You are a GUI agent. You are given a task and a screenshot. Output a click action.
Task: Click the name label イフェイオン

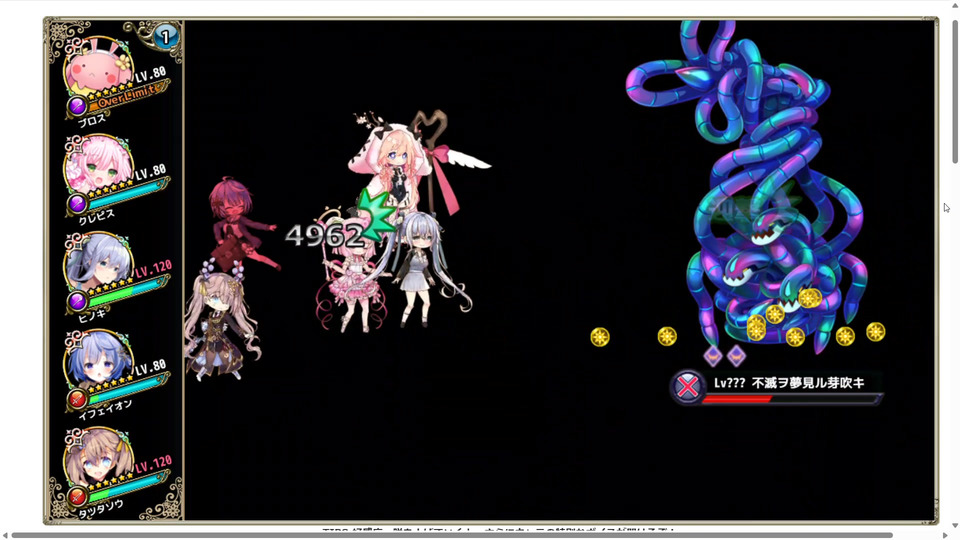pyautogui.click(x=105, y=410)
